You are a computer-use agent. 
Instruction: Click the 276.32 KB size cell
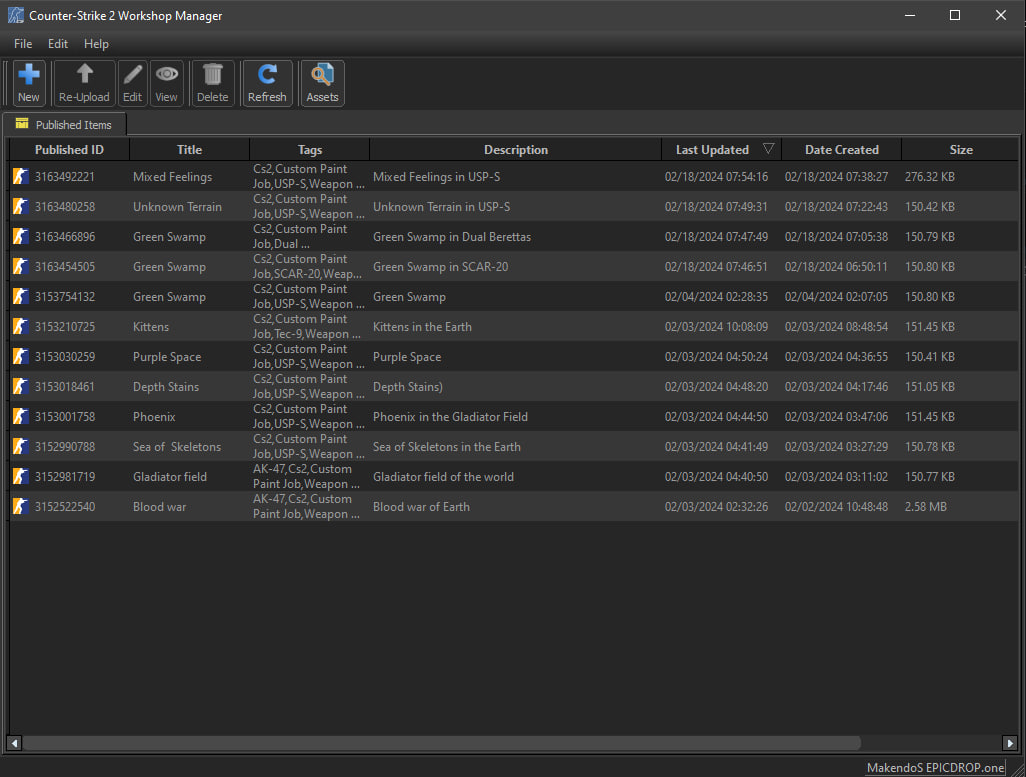tap(930, 177)
